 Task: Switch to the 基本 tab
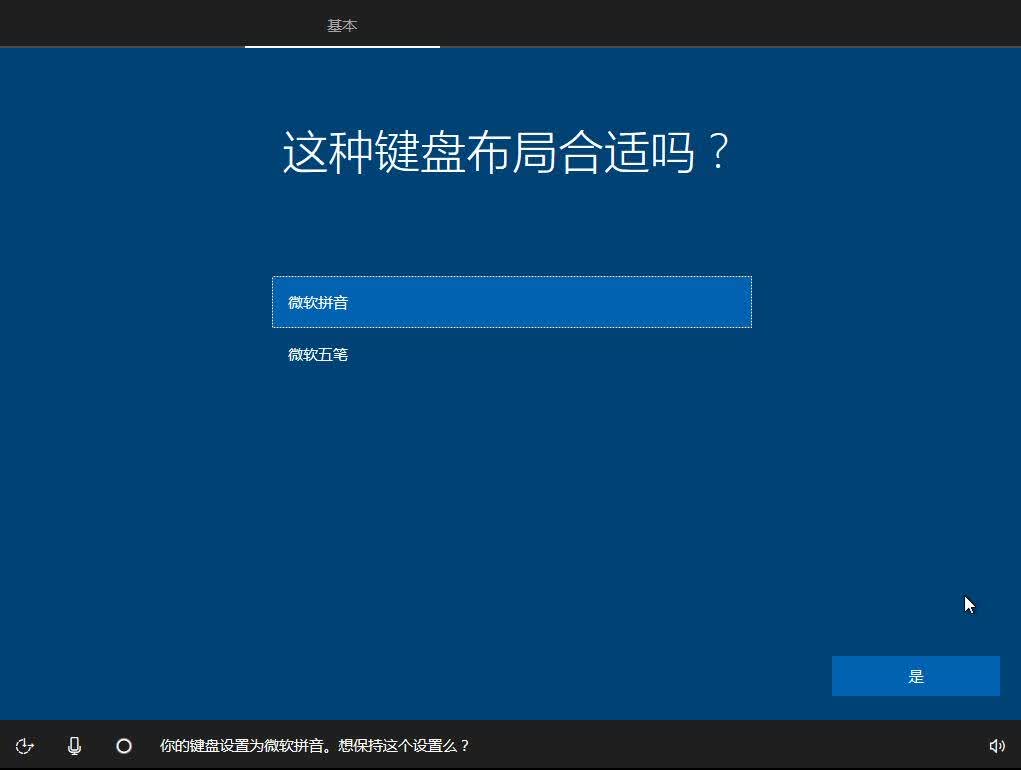click(342, 25)
